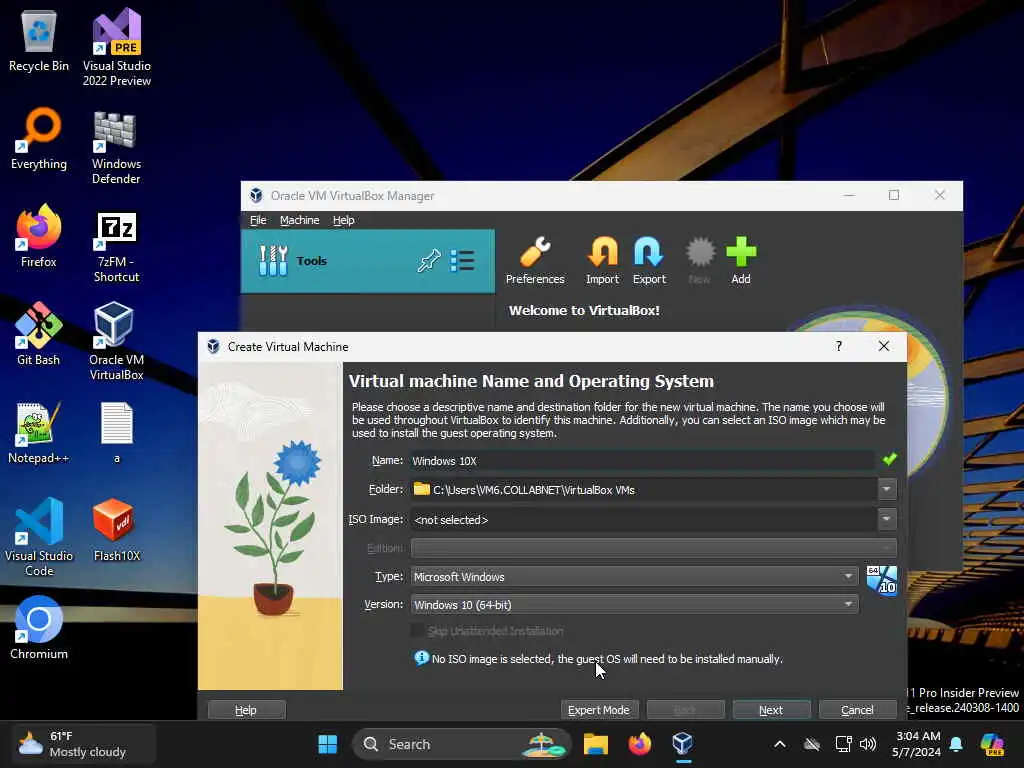Toggle Skip Unattended Installation checkbox

coord(417,630)
